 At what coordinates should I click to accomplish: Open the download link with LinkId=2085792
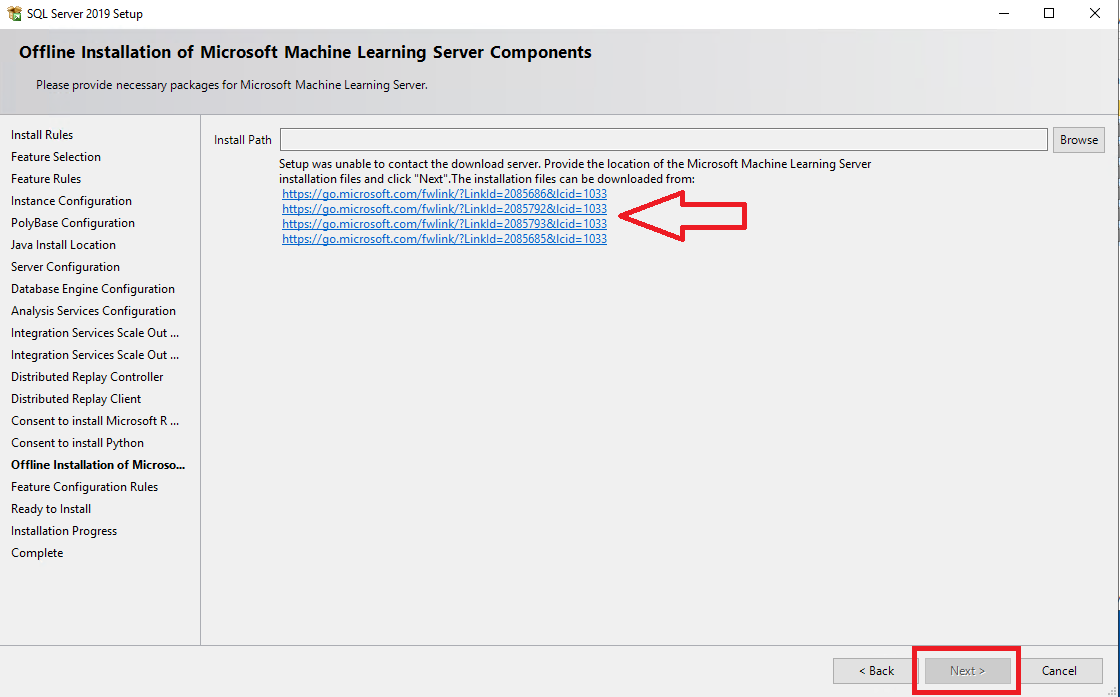[444, 209]
